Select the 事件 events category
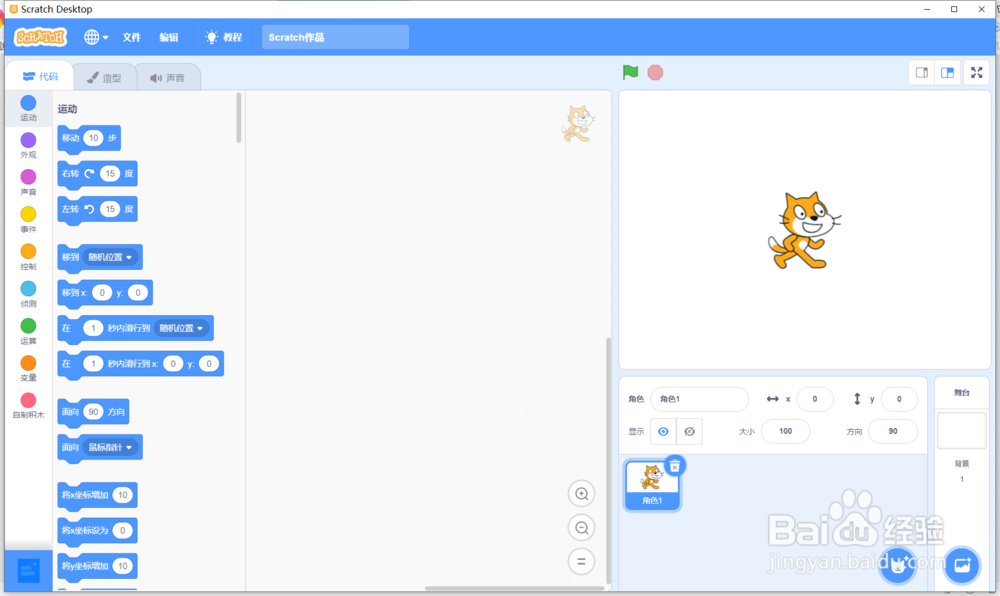The height and width of the screenshot is (596, 1000). pos(28,220)
